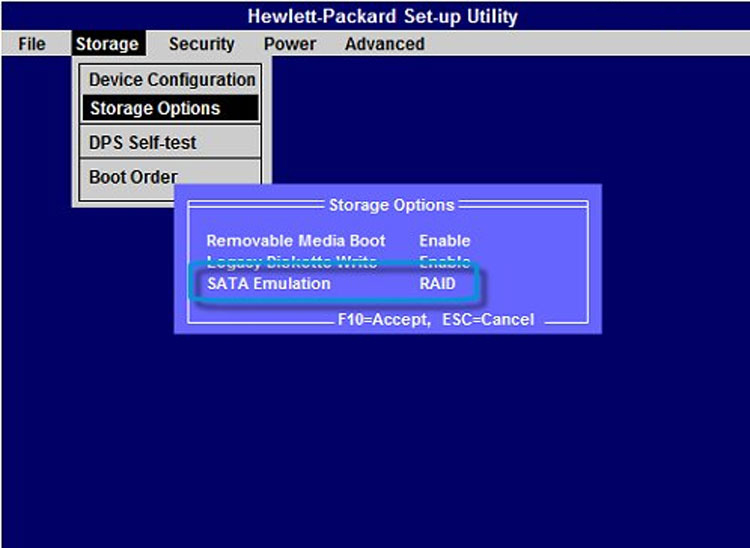This screenshot has width=750, height=548.
Task: Click F10=Accept in dialog footer
Action: [x=384, y=319]
